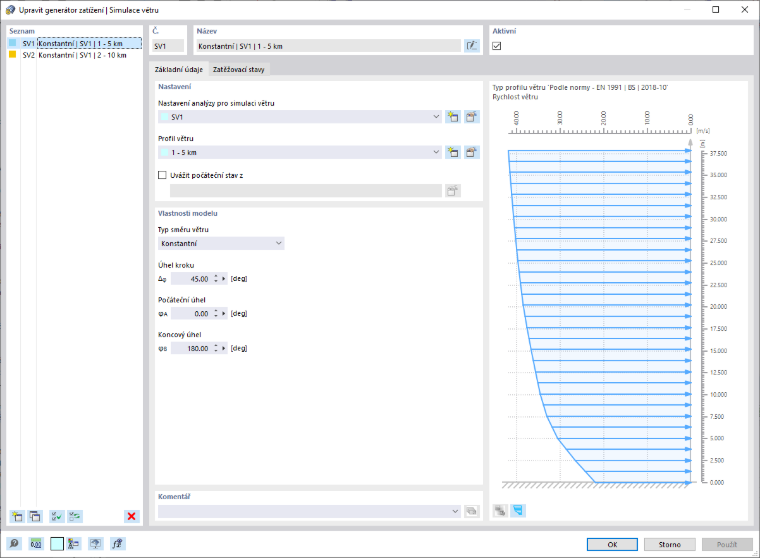Cancel with the Storno button
The width and height of the screenshot is (760, 558).
tap(669, 544)
